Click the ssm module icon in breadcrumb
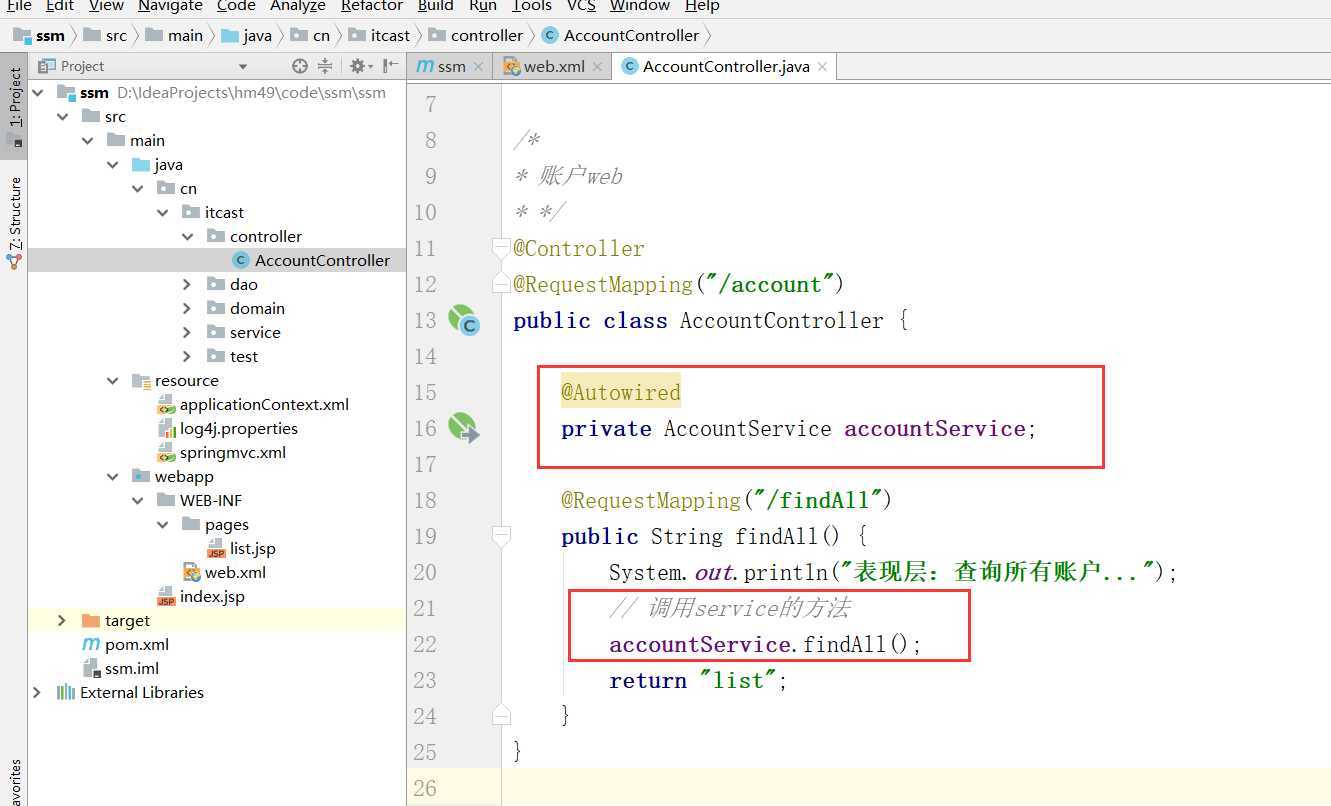 pyautogui.click(x=21, y=35)
